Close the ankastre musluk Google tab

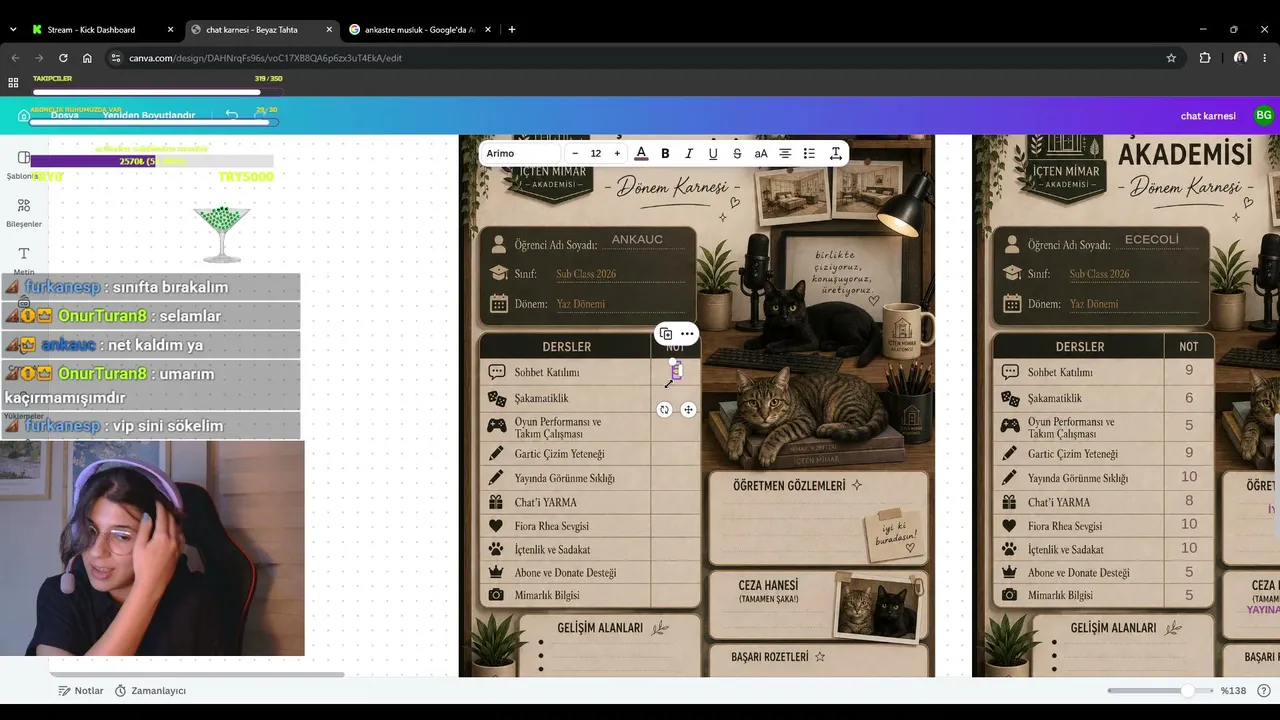490,30
